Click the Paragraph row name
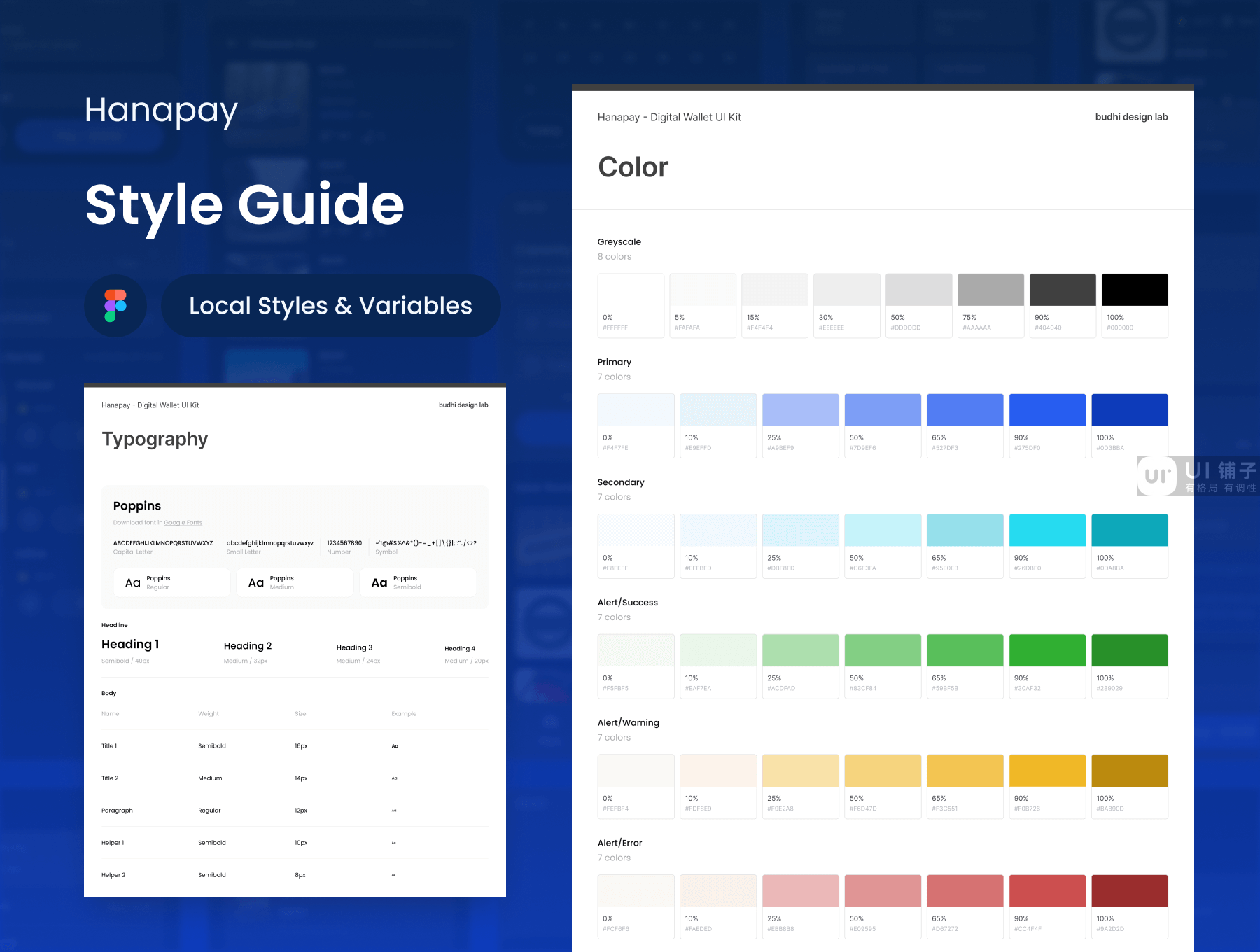This screenshot has width=1260, height=952. pos(117,811)
